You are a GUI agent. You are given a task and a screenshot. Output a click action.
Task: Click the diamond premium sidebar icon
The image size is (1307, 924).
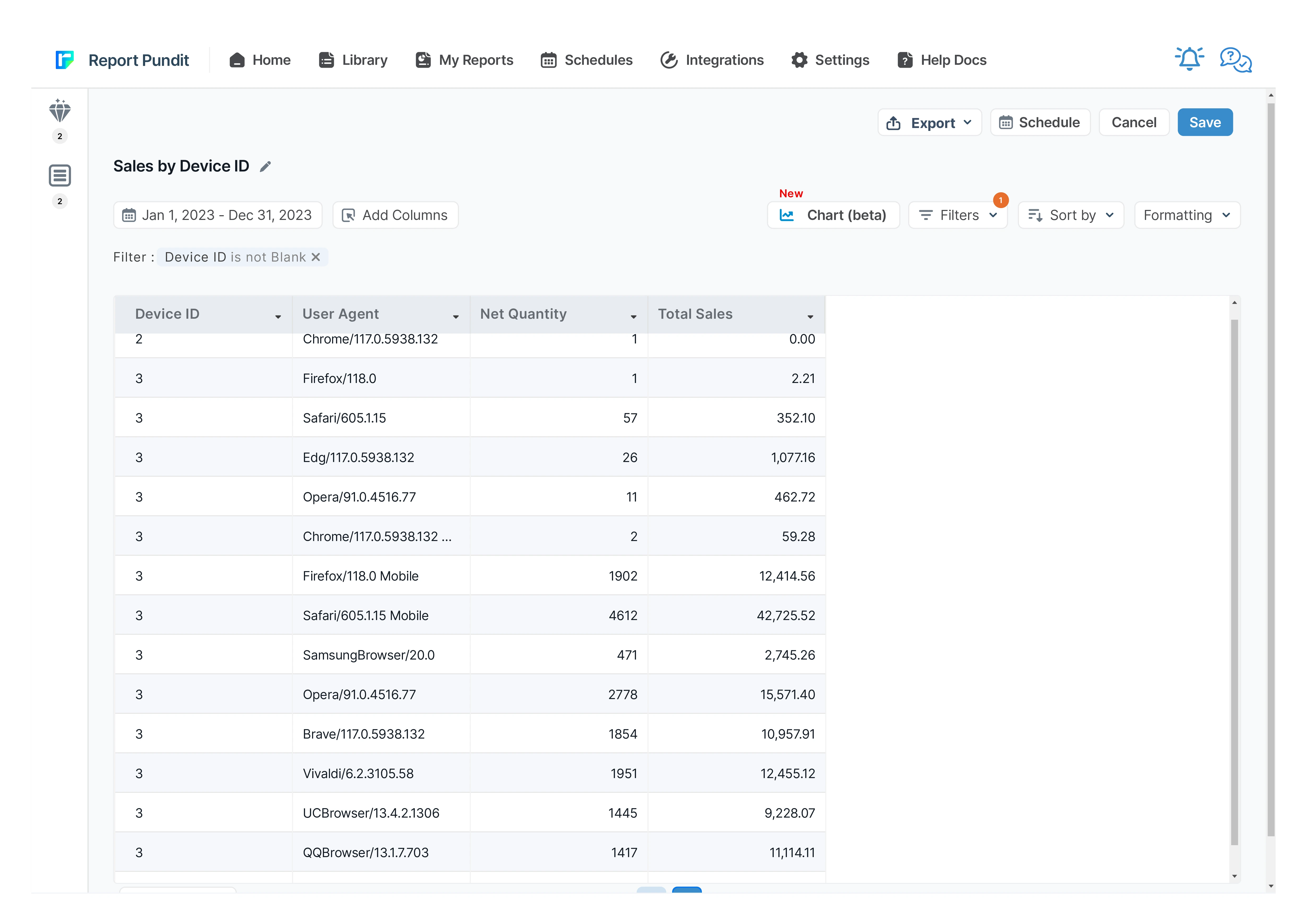tap(60, 110)
